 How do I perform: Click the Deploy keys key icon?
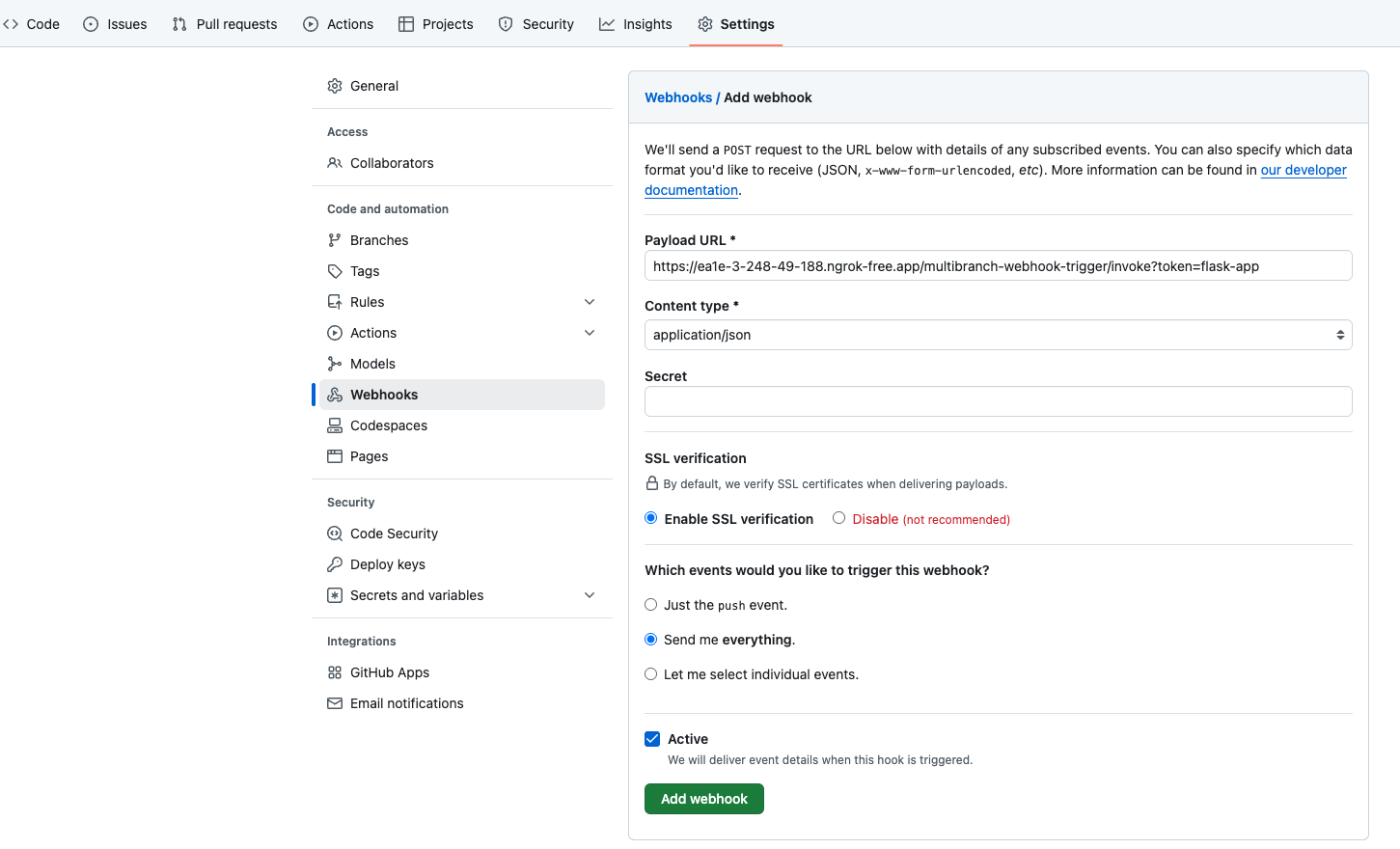pyautogui.click(x=335, y=564)
